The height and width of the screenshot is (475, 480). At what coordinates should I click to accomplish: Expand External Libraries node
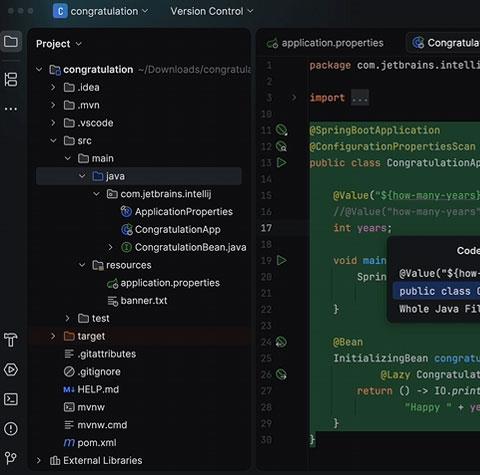[39, 461]
